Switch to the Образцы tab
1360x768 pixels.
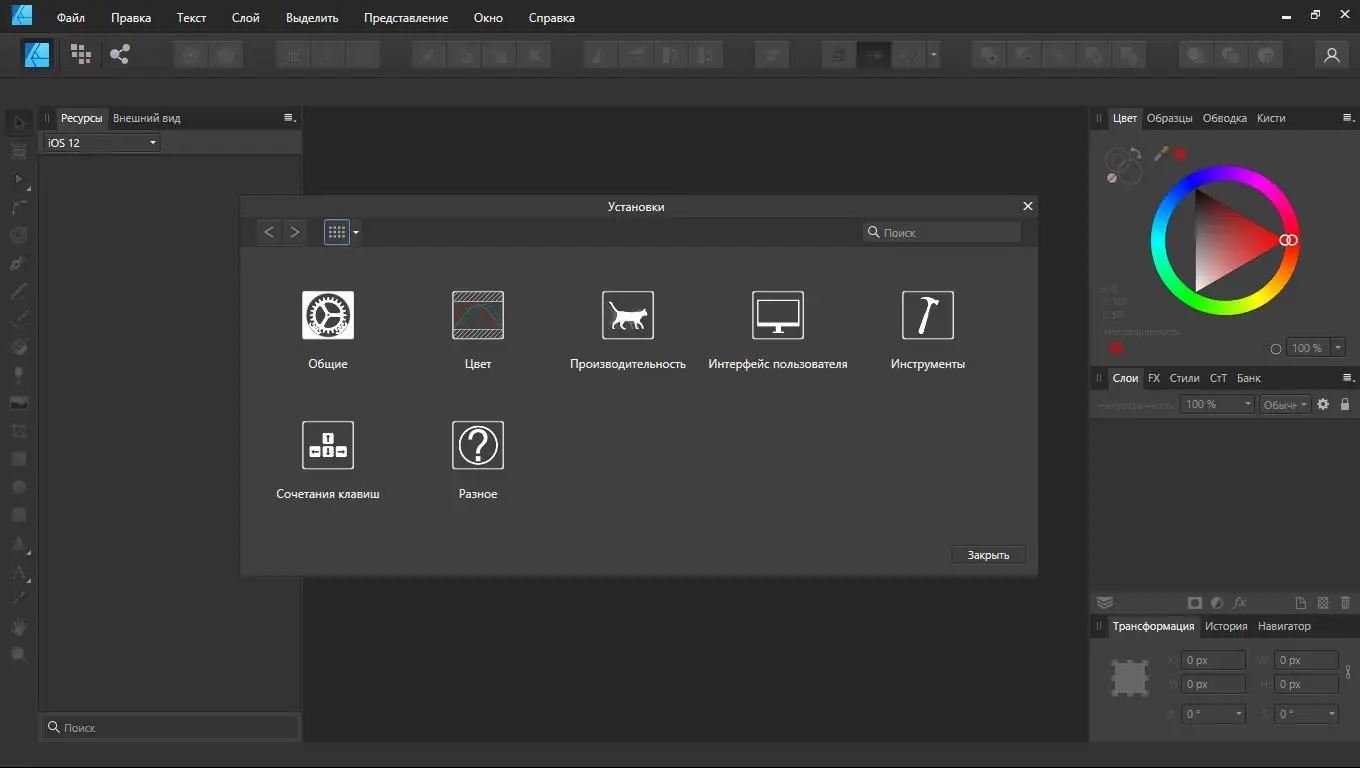(x=1169, y=118)
